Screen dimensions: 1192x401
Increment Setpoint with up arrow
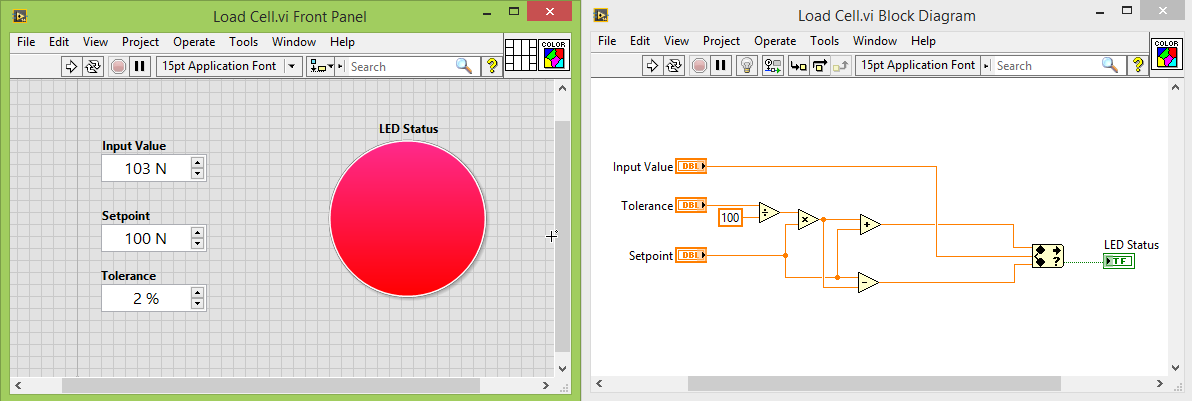(198, 232)
